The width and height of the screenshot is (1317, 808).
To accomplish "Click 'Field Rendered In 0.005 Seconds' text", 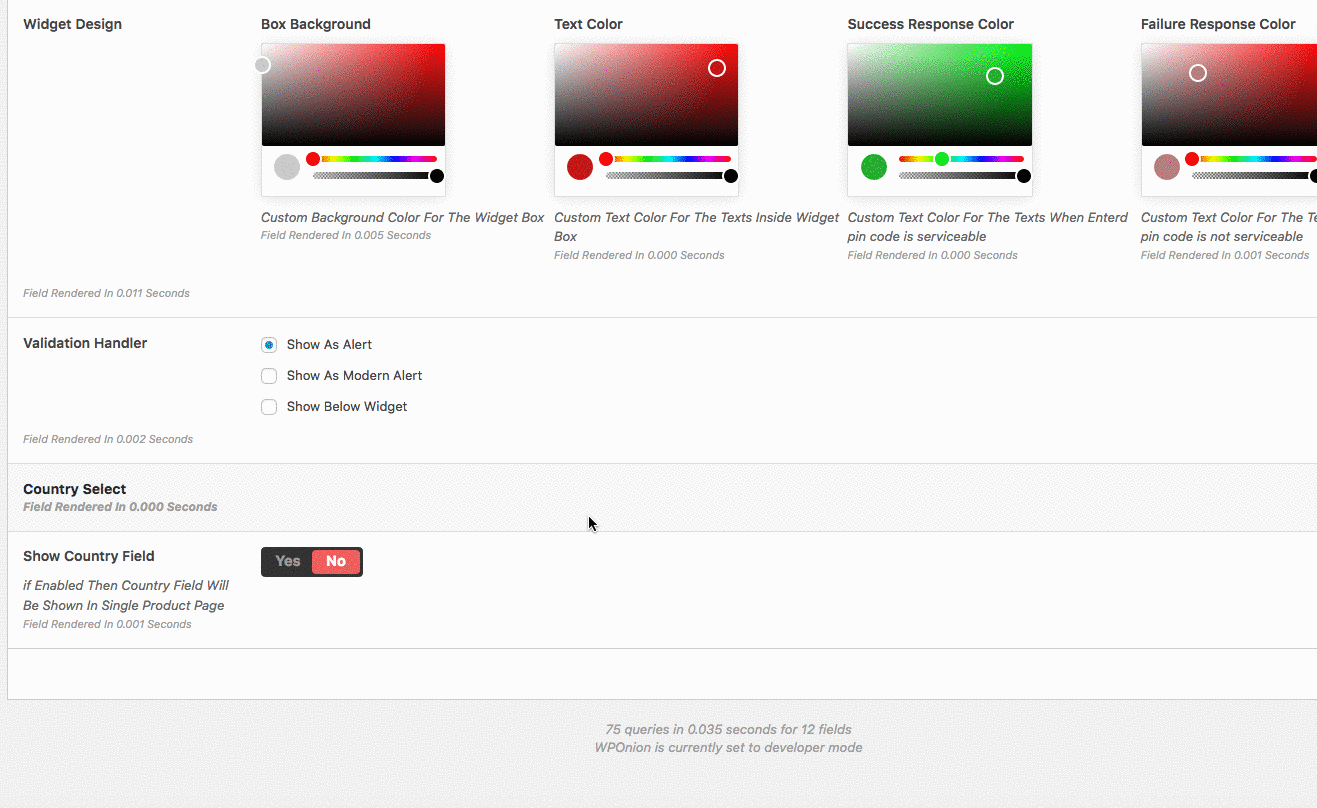I will tap(346, 236).
